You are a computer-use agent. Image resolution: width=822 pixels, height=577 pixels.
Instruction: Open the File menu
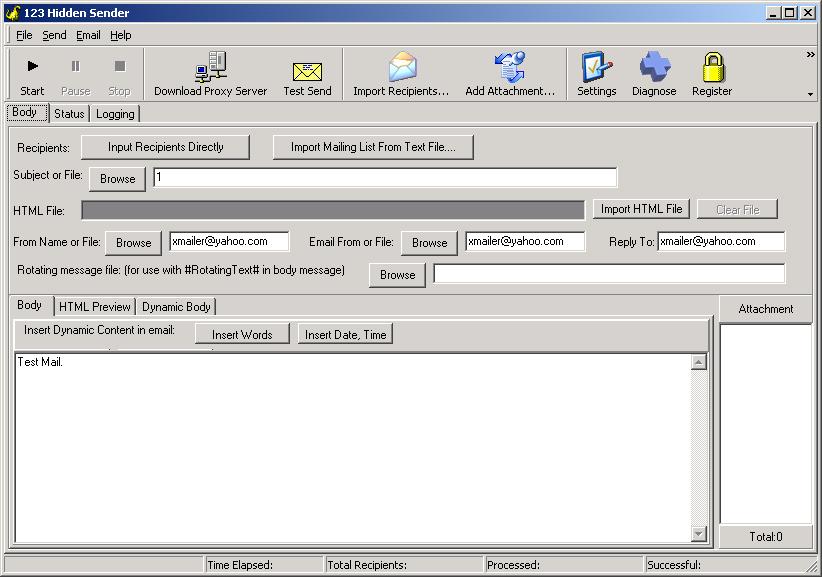(x=24, y=35)
